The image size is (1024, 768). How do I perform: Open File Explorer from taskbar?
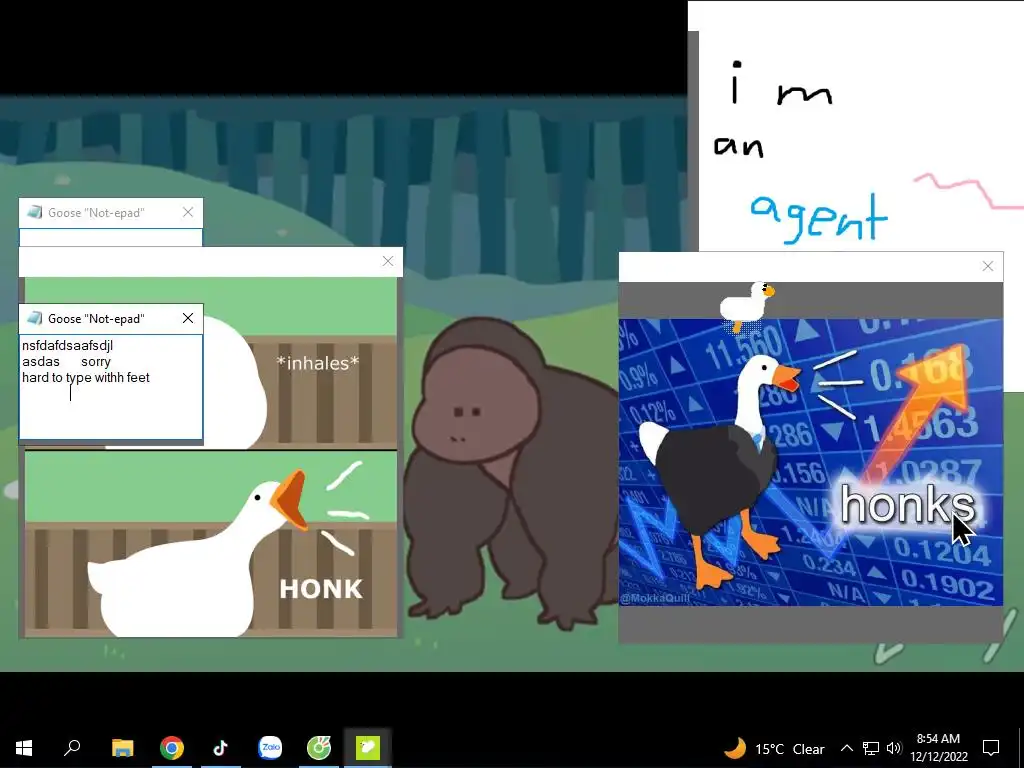click(122, 748)
